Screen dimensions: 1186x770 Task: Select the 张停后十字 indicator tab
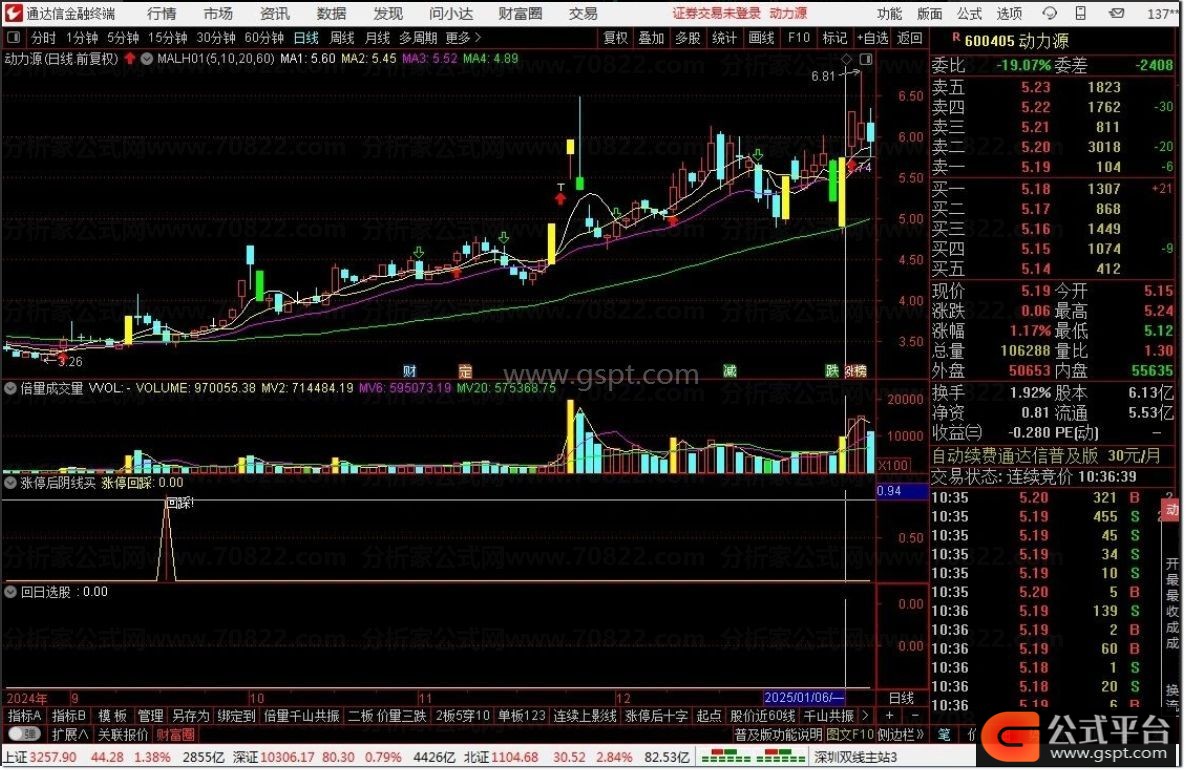click(x=657, y=716)
